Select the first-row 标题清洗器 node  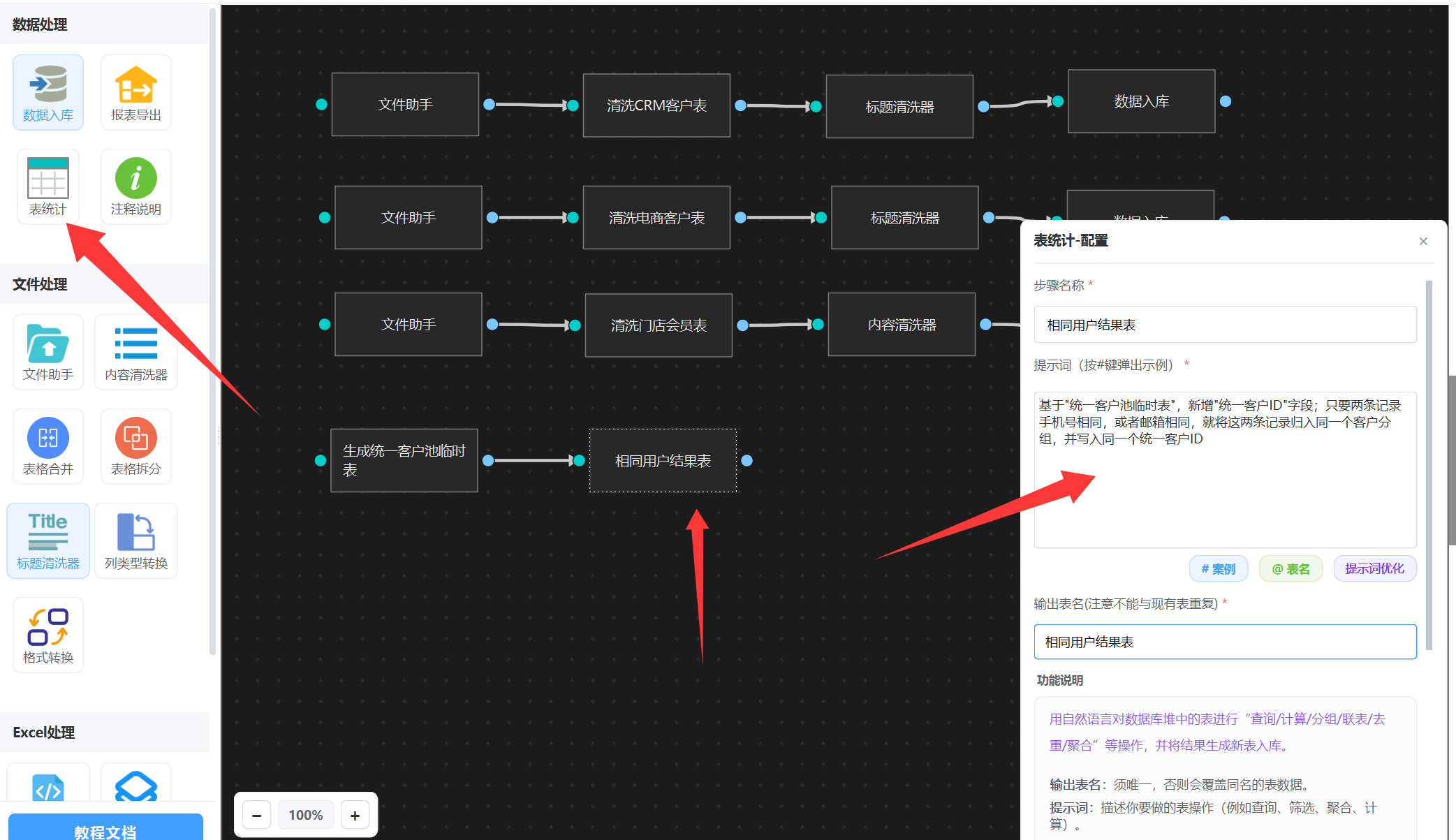click(899, 107)
